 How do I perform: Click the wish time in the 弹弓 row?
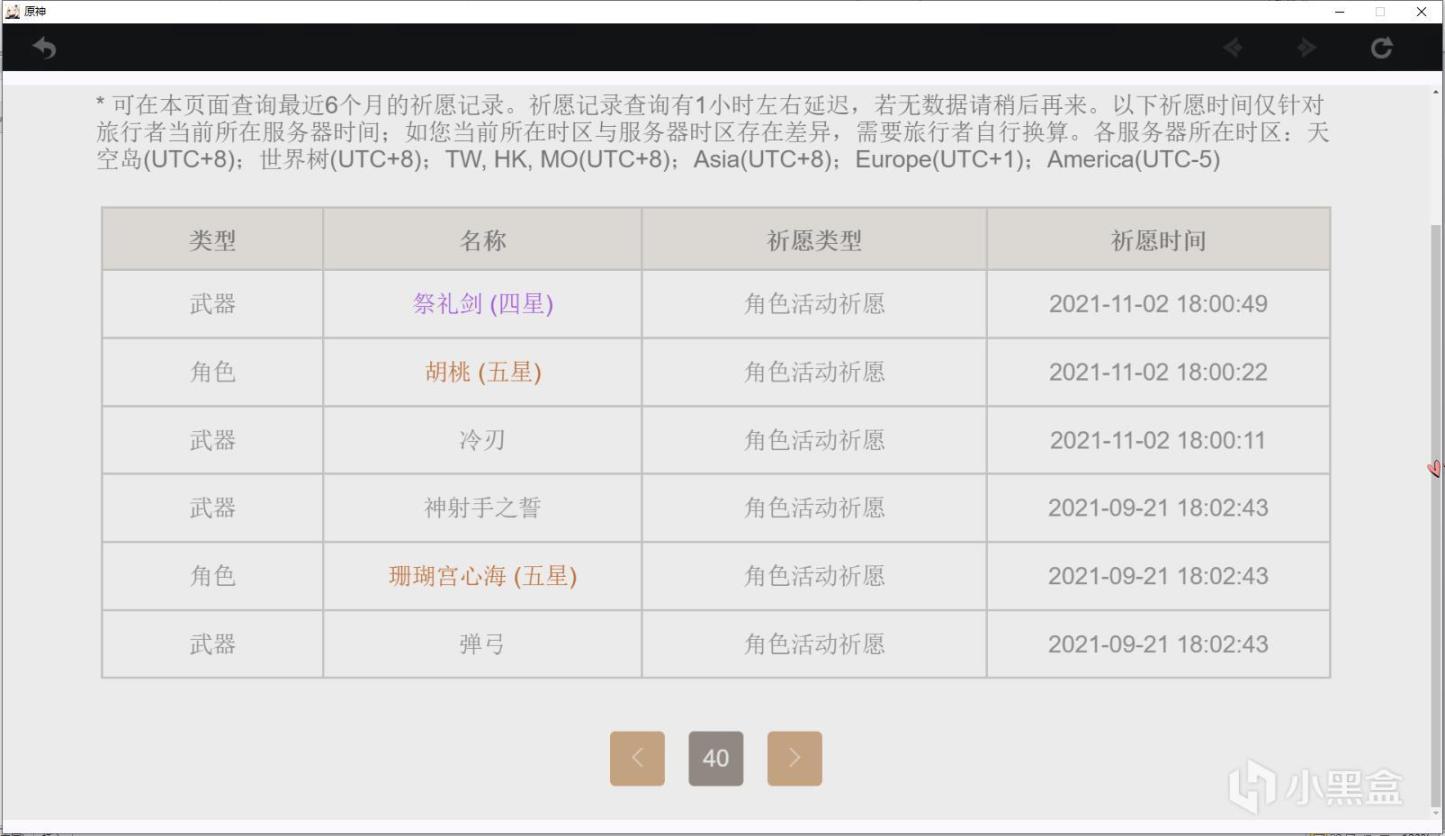[x=1158, y=644]
